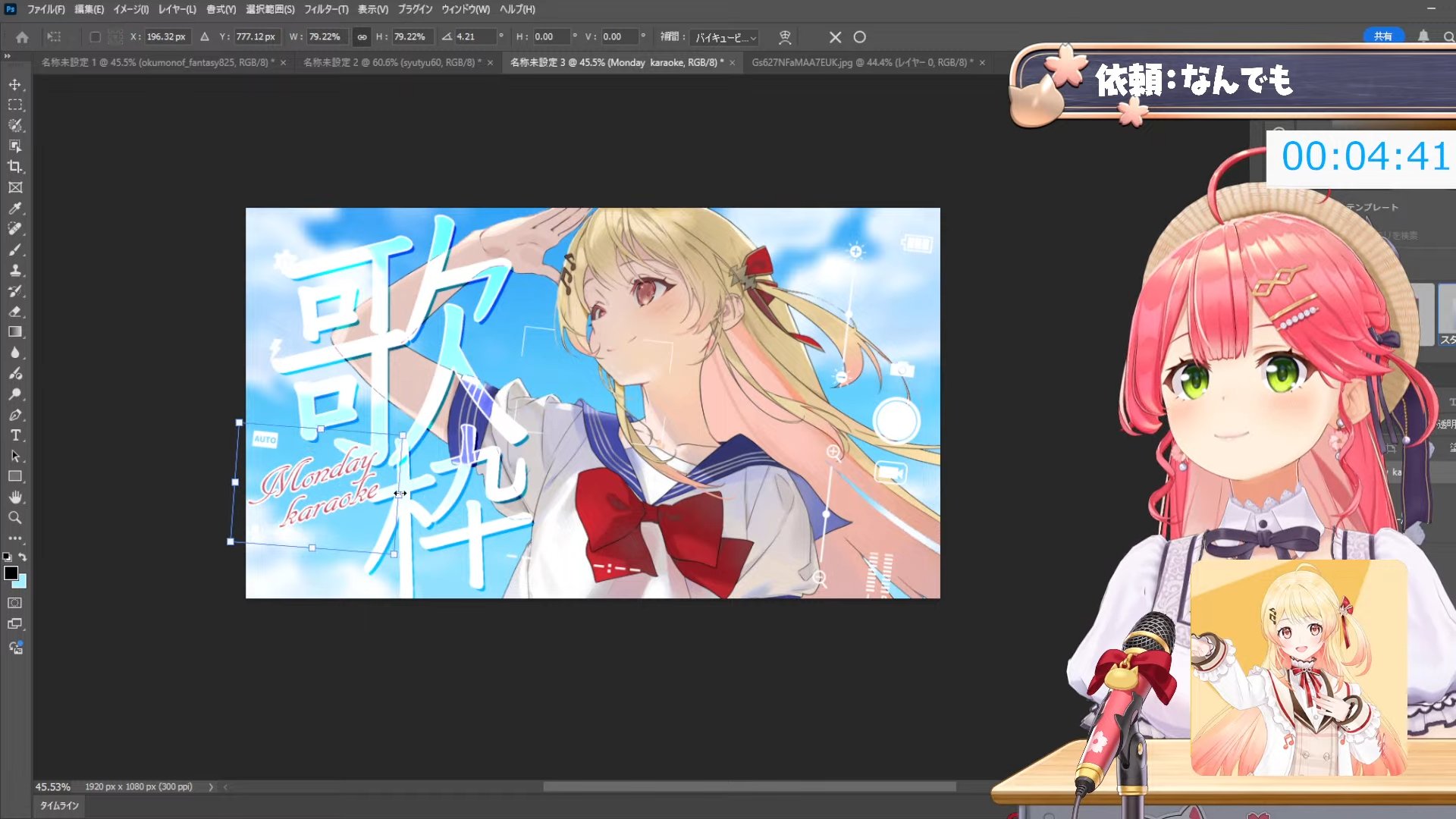
Task: Expand the tools panel double chevron
Action: coord(8,56)
